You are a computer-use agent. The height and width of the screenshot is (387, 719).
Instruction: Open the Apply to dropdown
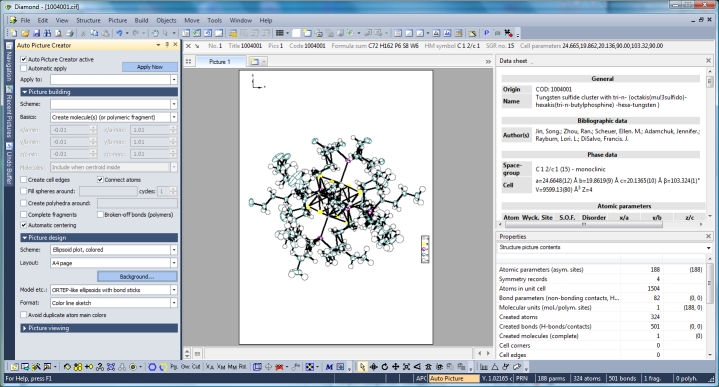coord(174,80)
